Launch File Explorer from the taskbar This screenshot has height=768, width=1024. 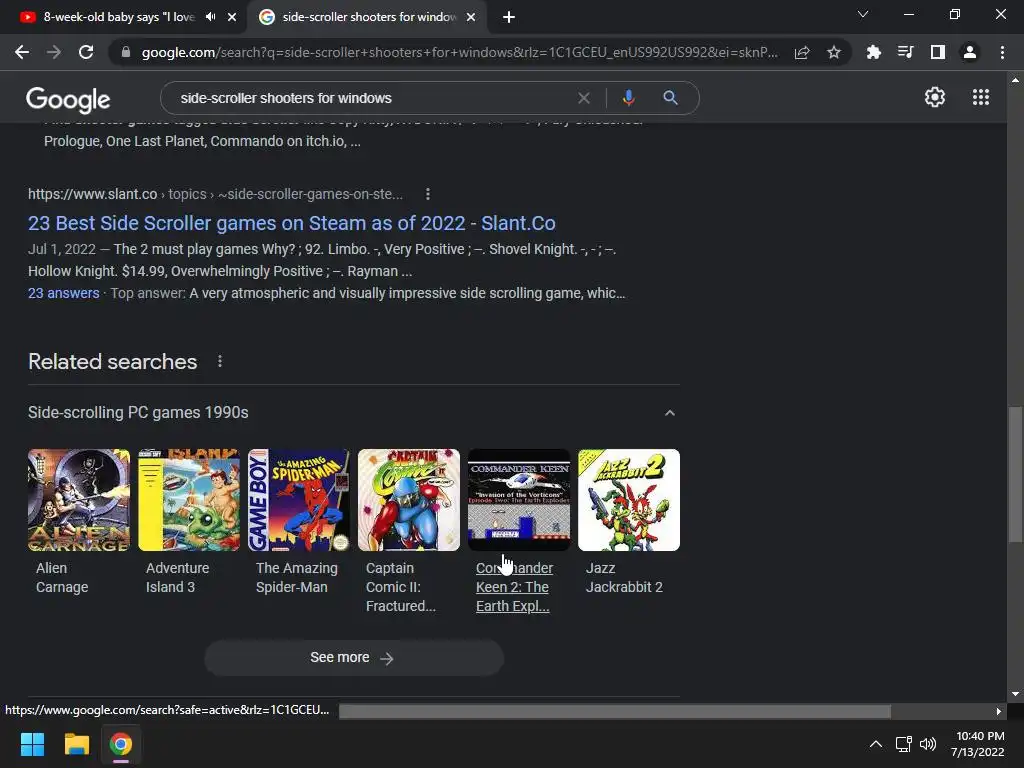click(76, 744)
